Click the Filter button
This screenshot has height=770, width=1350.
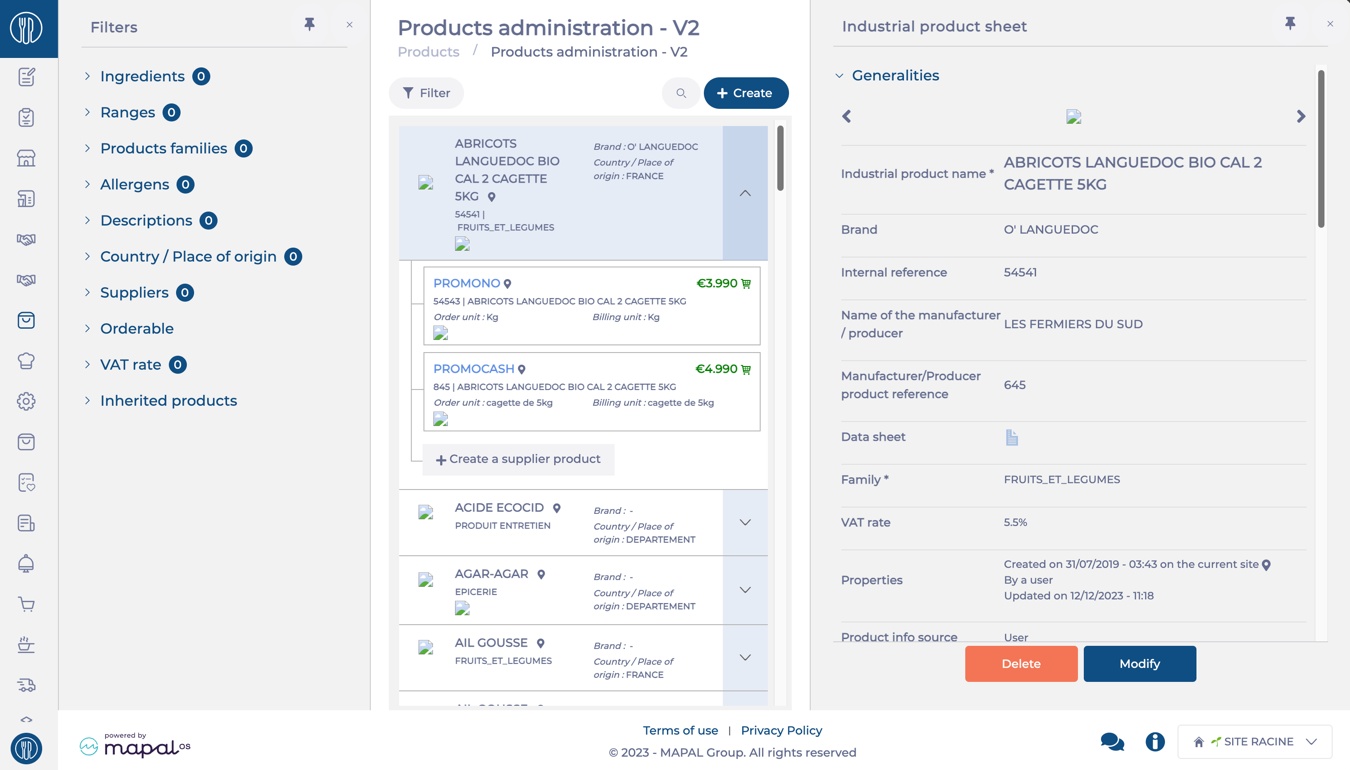click(x=426, y=93)
